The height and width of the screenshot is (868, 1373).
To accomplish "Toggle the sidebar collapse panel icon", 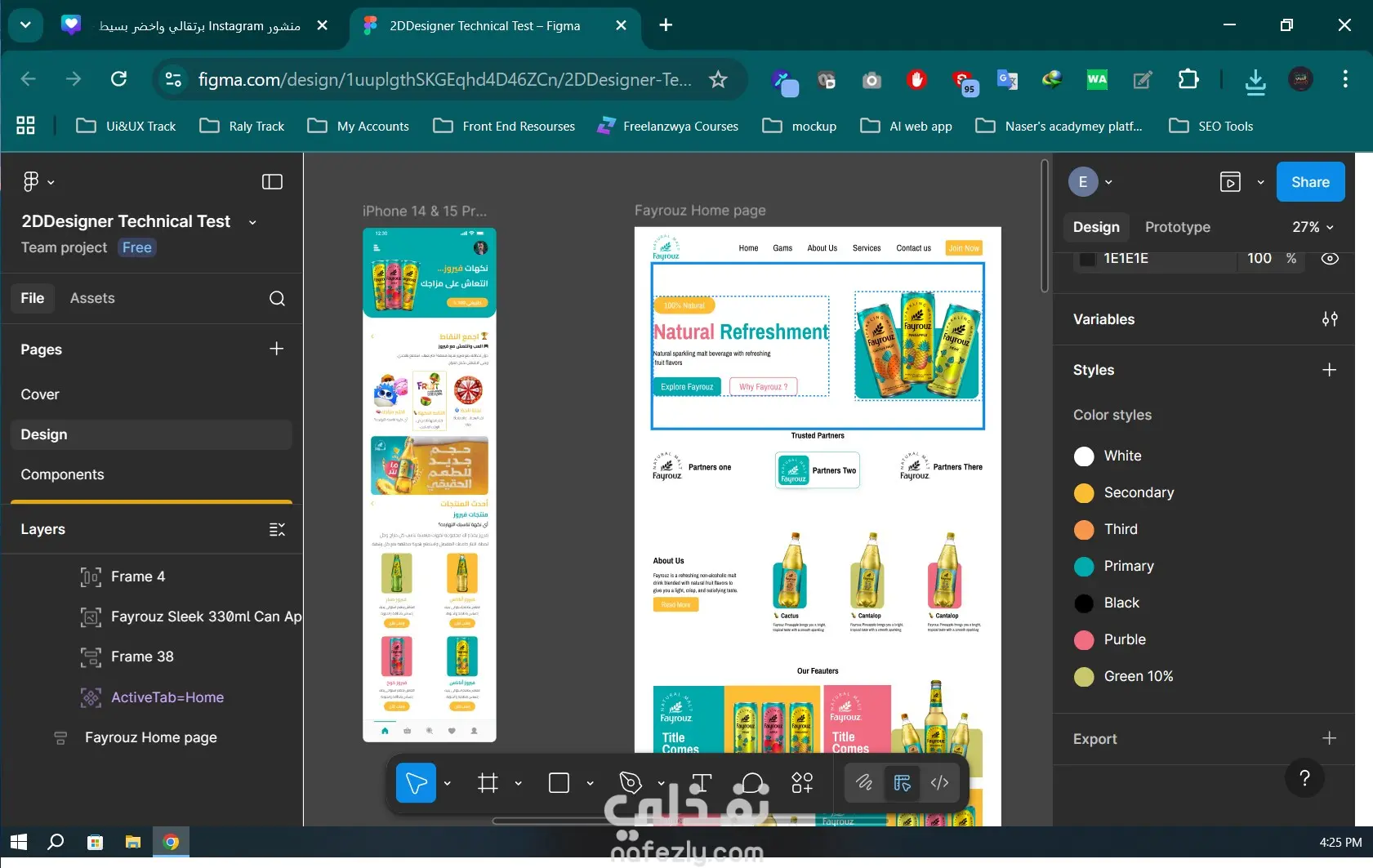I will (x=272, y=181).
